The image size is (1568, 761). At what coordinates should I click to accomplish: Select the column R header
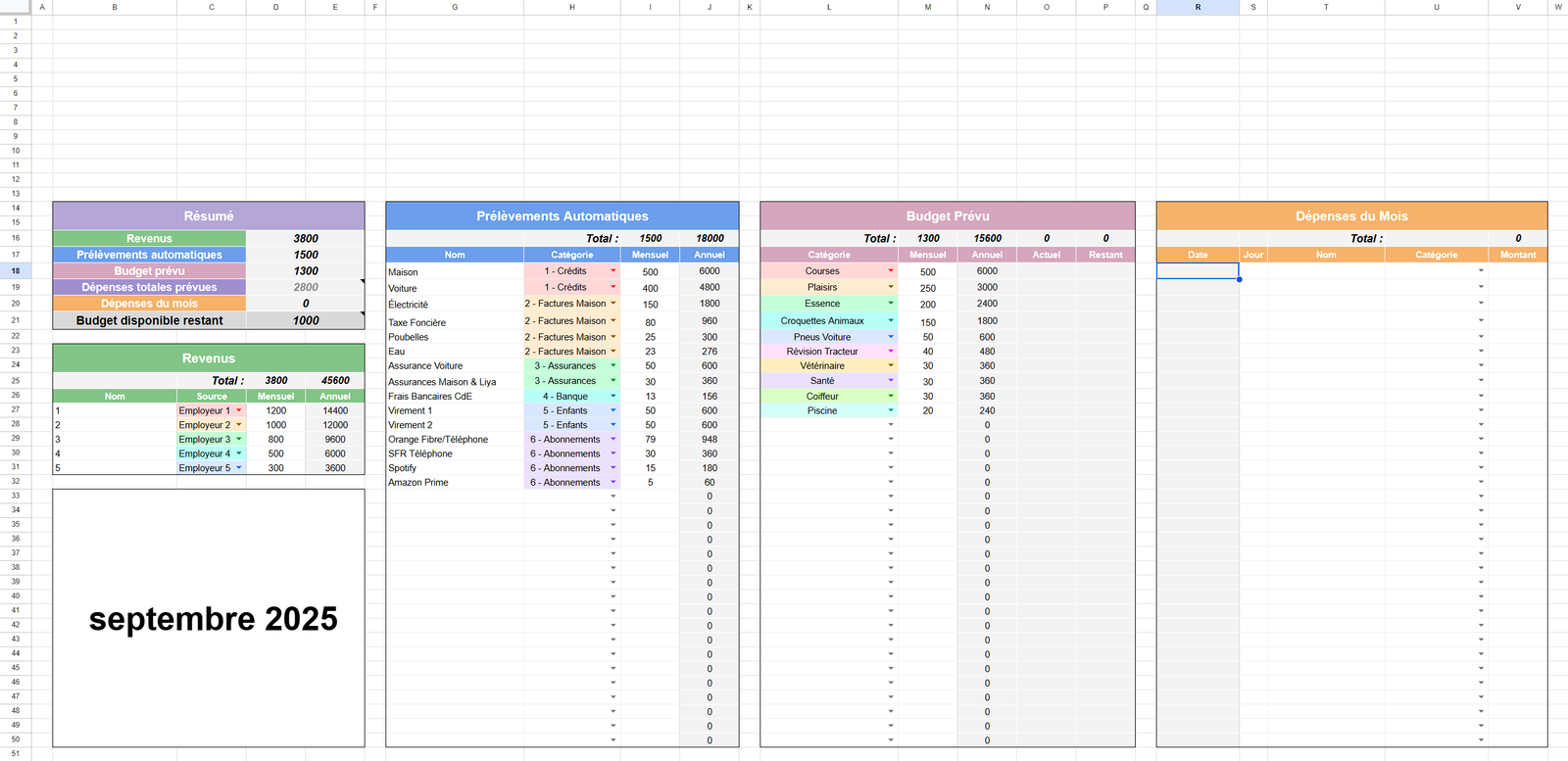[x=1198, y=7]
